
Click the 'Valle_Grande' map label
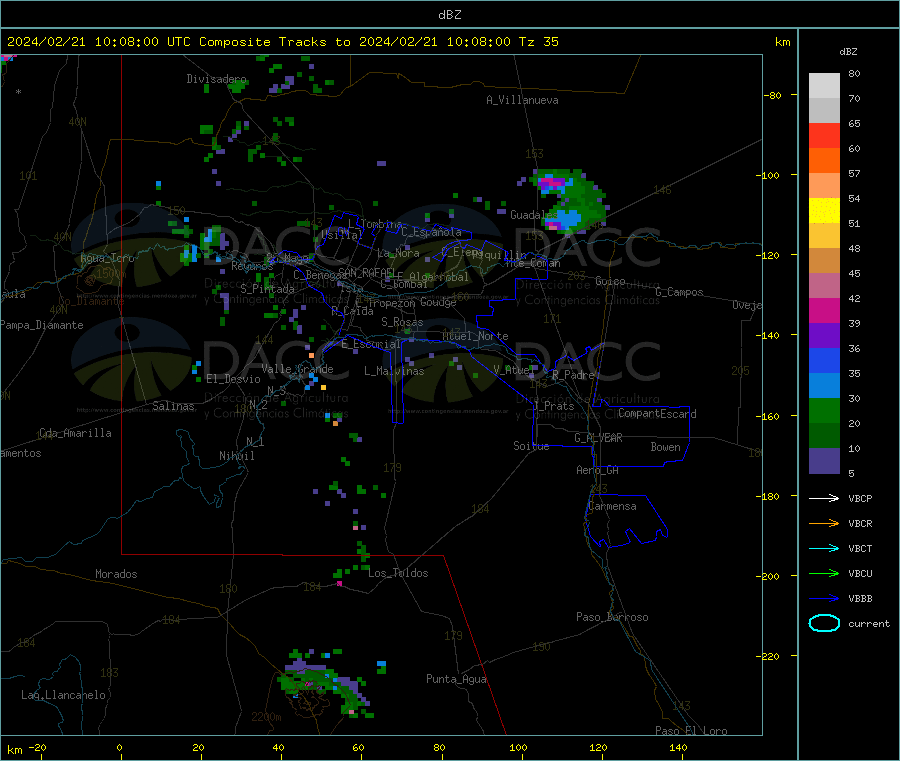[x=297, y=369]
